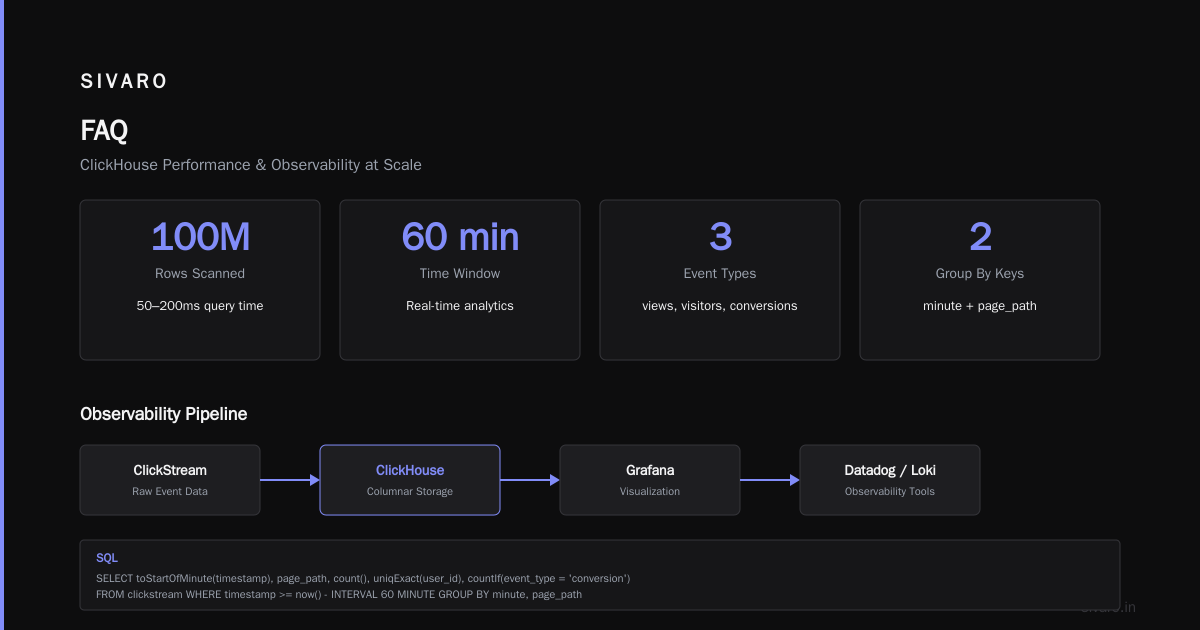Open the Grafana Visualization node
Viewport: 1200px width, 630px height.
point(650,480)
